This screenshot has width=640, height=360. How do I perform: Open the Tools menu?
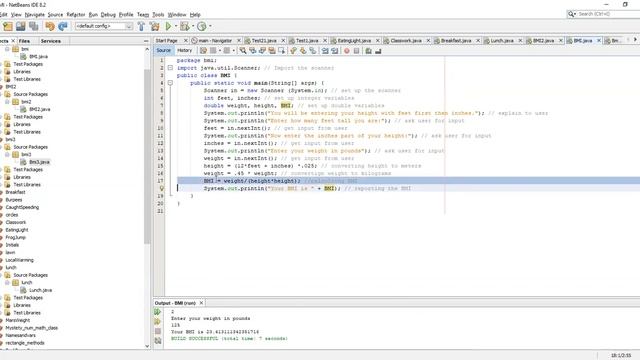[x=158, y=15]
